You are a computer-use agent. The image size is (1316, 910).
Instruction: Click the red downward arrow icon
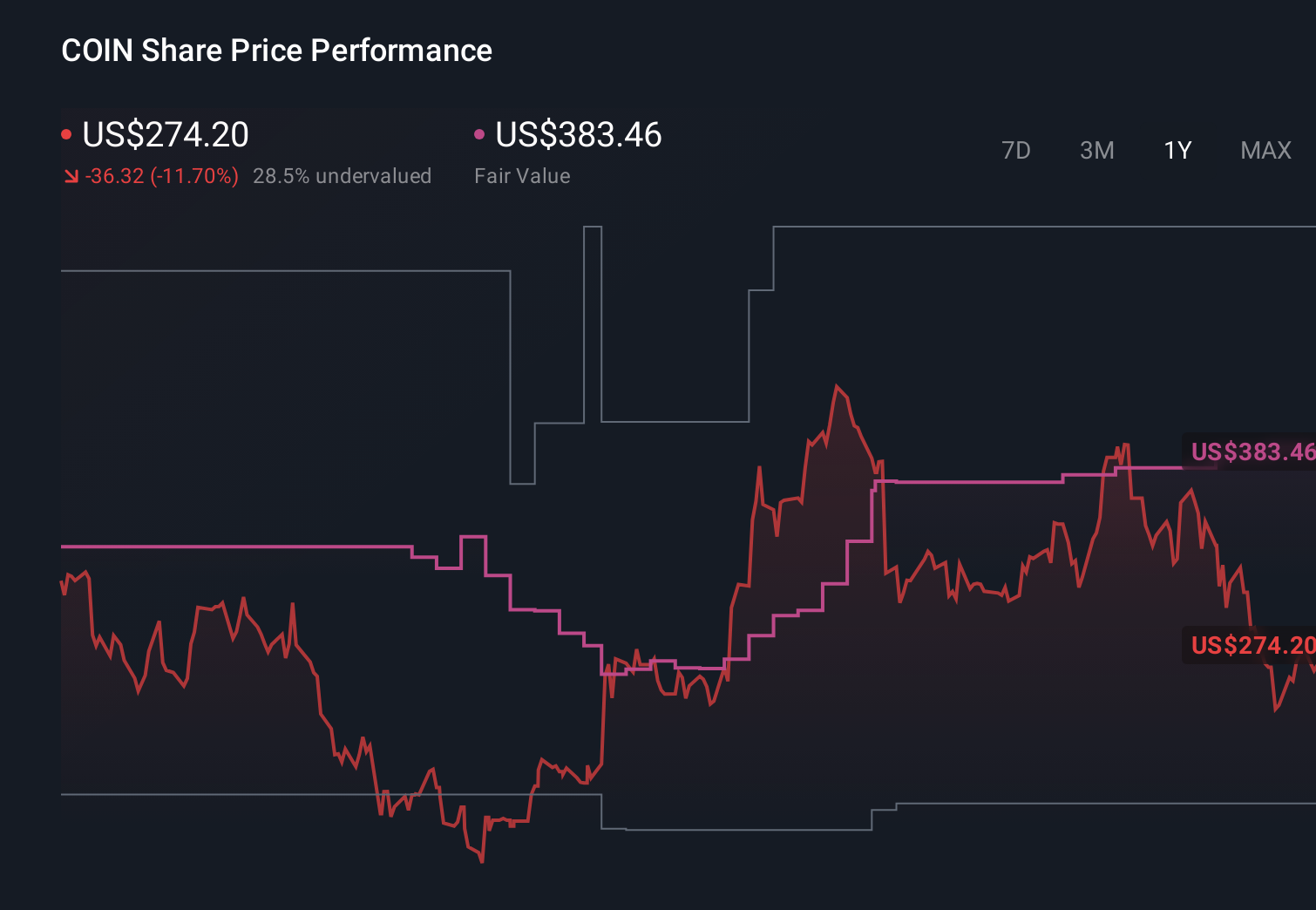[71, 177]
